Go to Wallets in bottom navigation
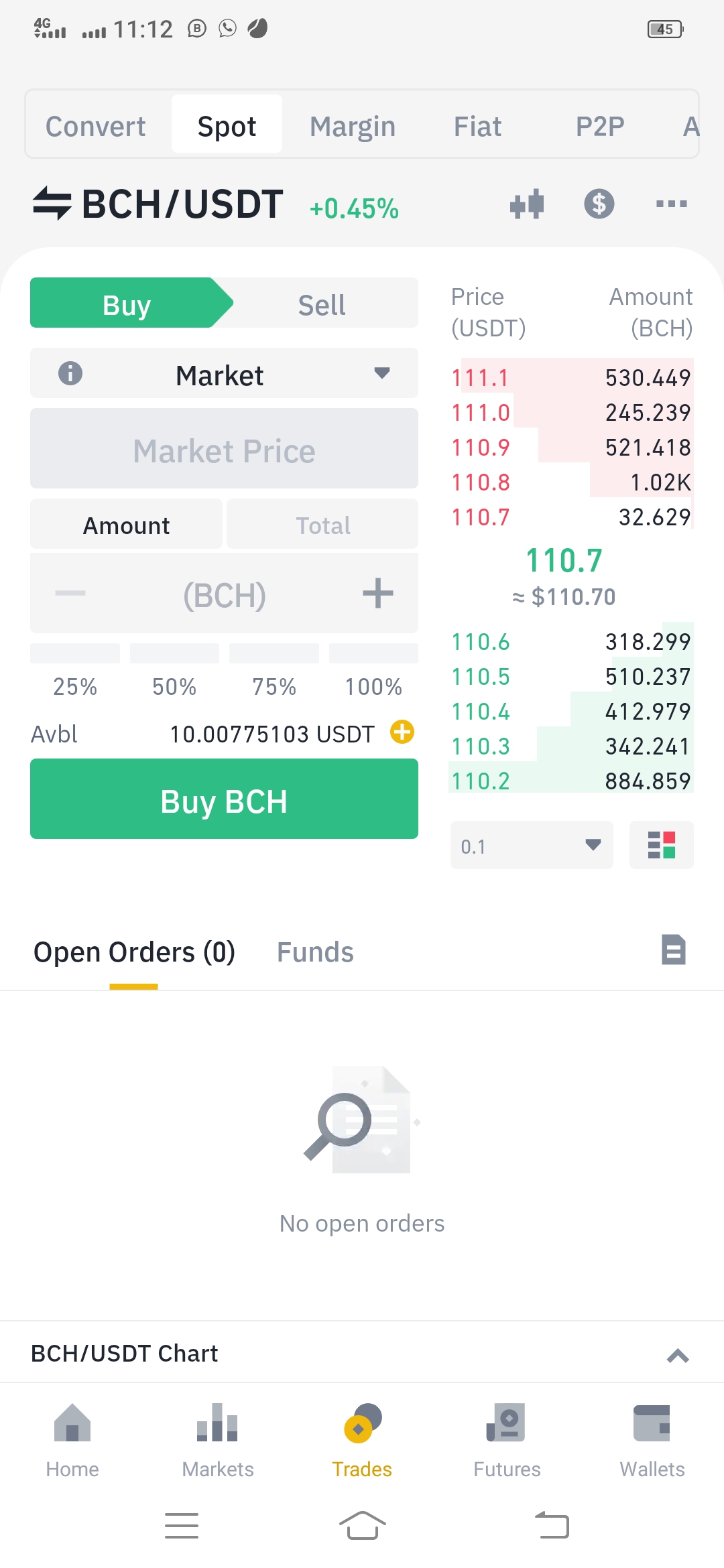This screenshot has height=1568, width=724. point(652,1441)
